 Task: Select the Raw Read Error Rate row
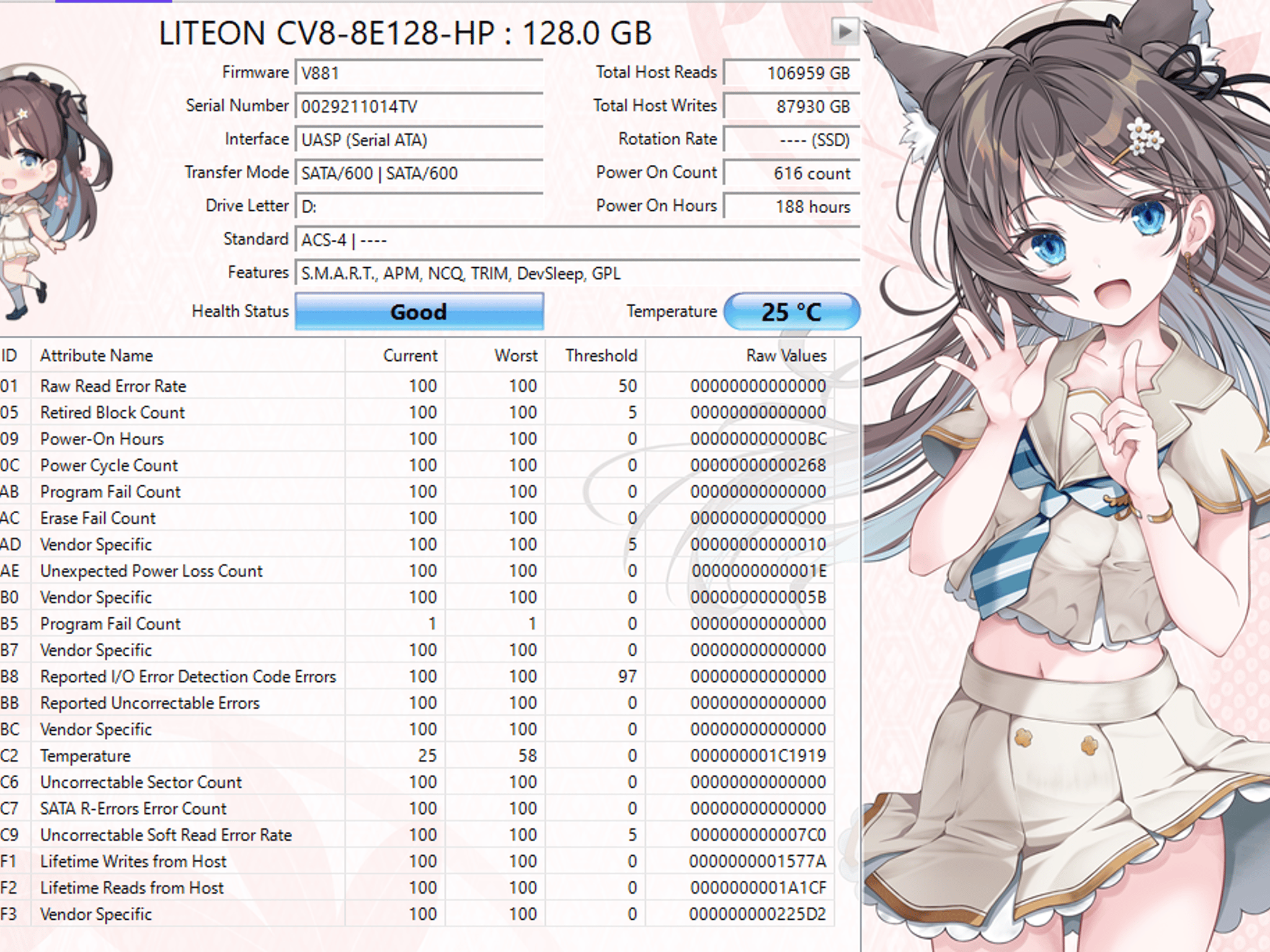[417, 386]
